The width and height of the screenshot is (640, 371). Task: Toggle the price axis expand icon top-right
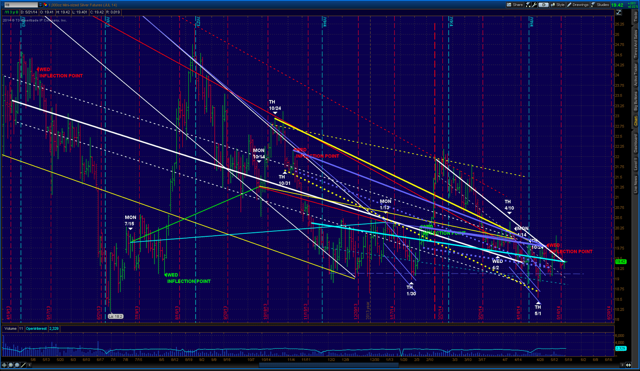[619, 12]
